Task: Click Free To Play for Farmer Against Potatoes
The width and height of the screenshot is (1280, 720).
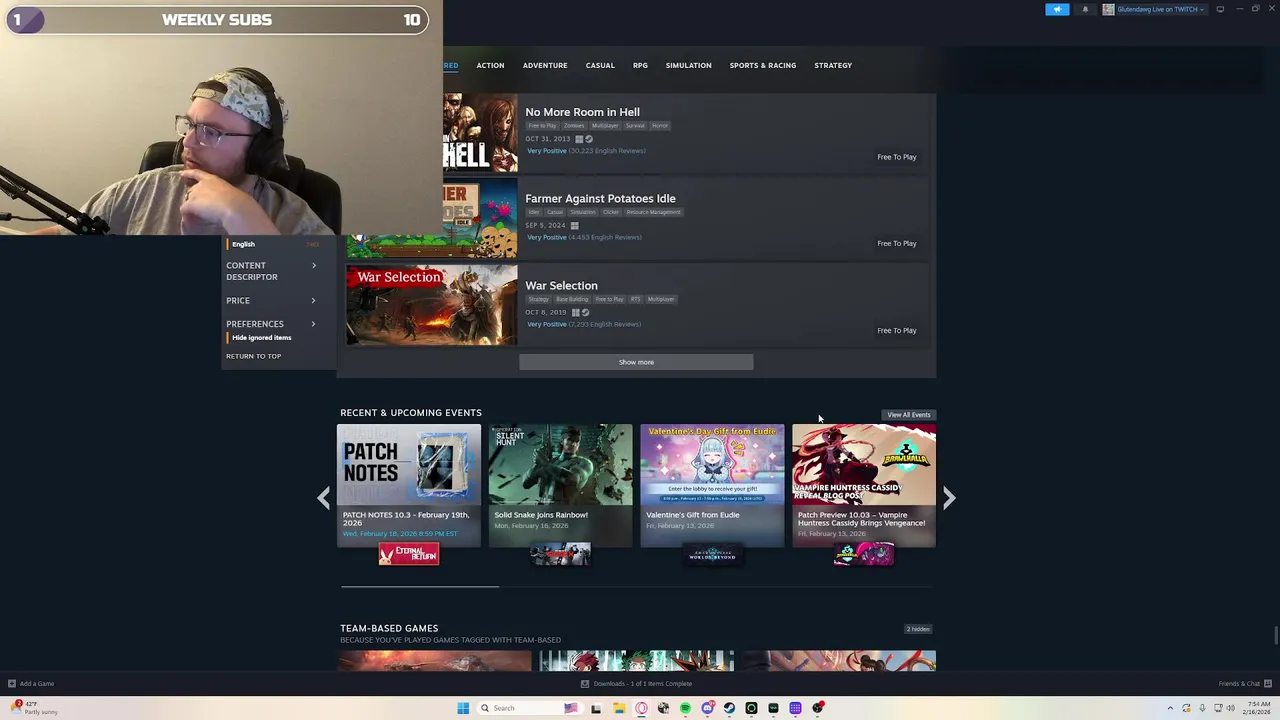Action: click(896, 243)
